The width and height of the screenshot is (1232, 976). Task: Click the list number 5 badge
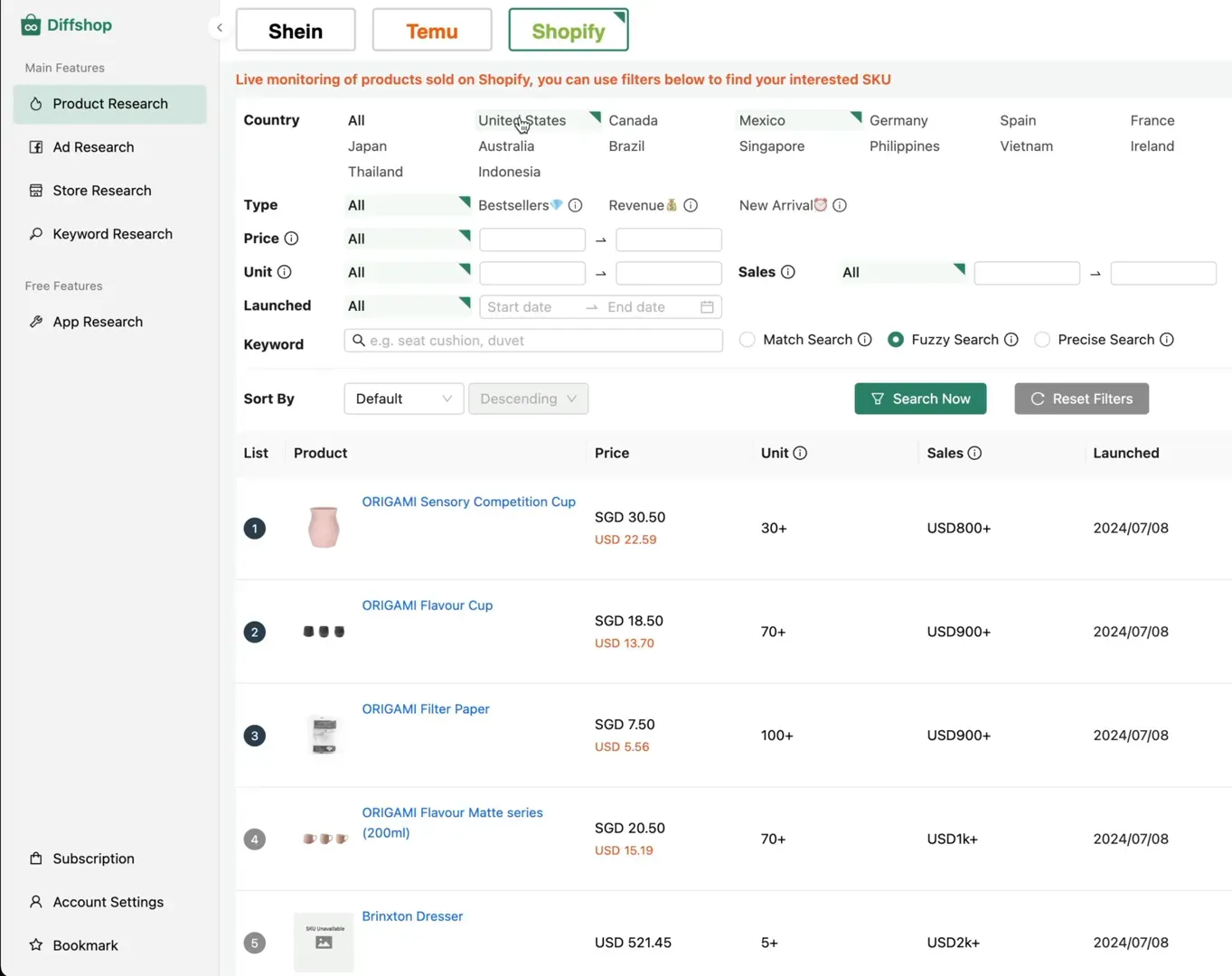pos(255,943)
